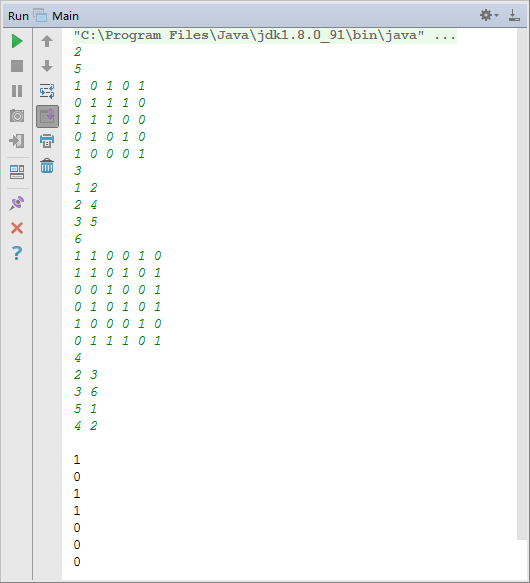530x583 pixels.
Task: Hide the Run tool window
Action: point(514,15)
